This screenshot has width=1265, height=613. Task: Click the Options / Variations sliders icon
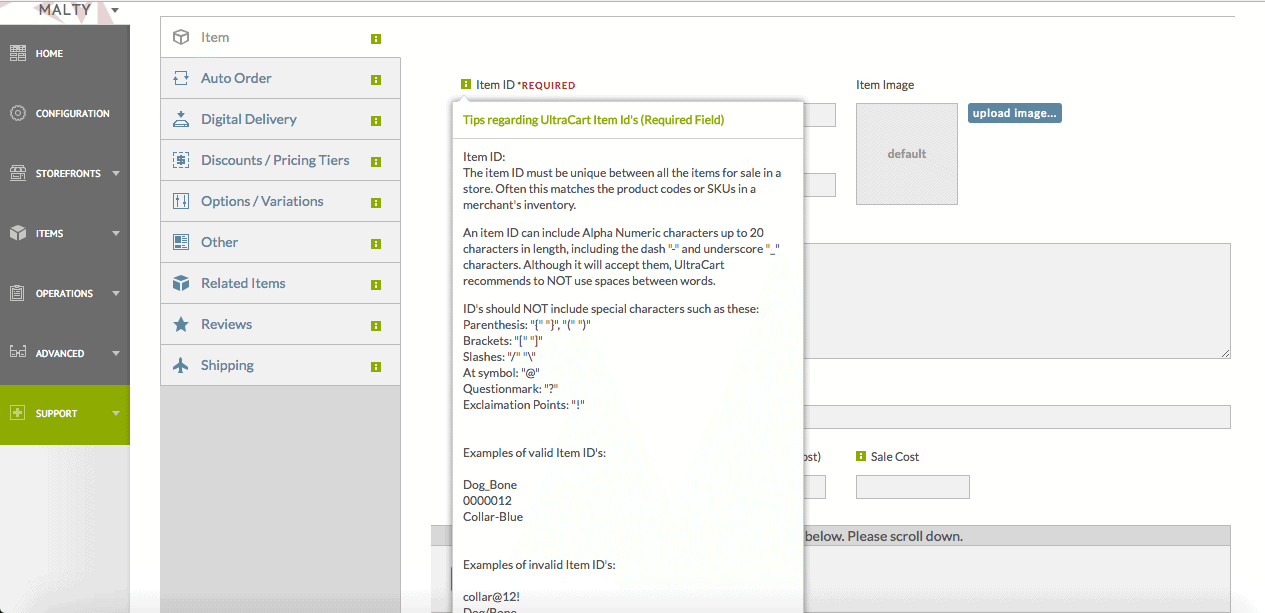181,201
